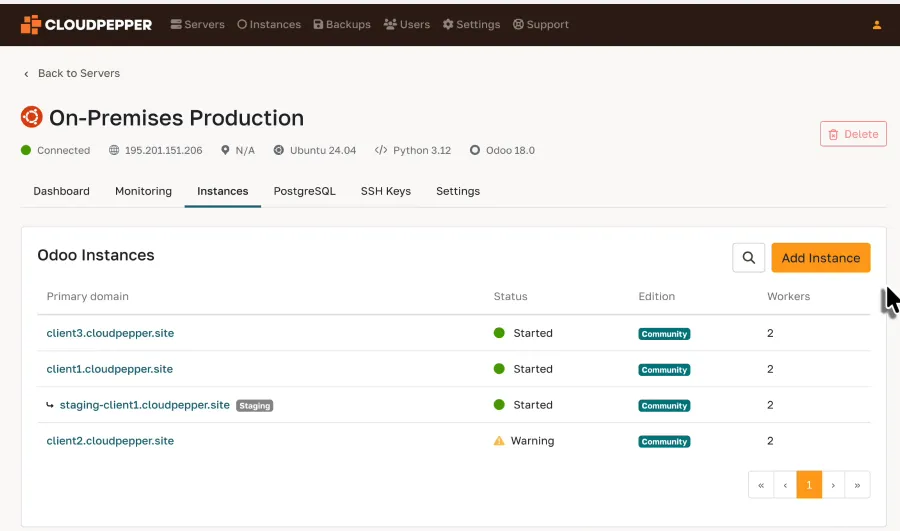Click the staging child arrow icon
The height and width of the screenshot is (531, 900).
click(50, 405)
